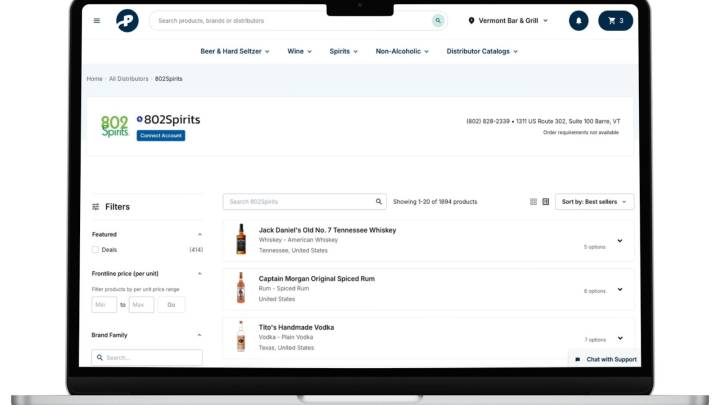The image size is (719, 405).
Task: Expand Jack Daniel's options chevron
Action: (620, 241)
